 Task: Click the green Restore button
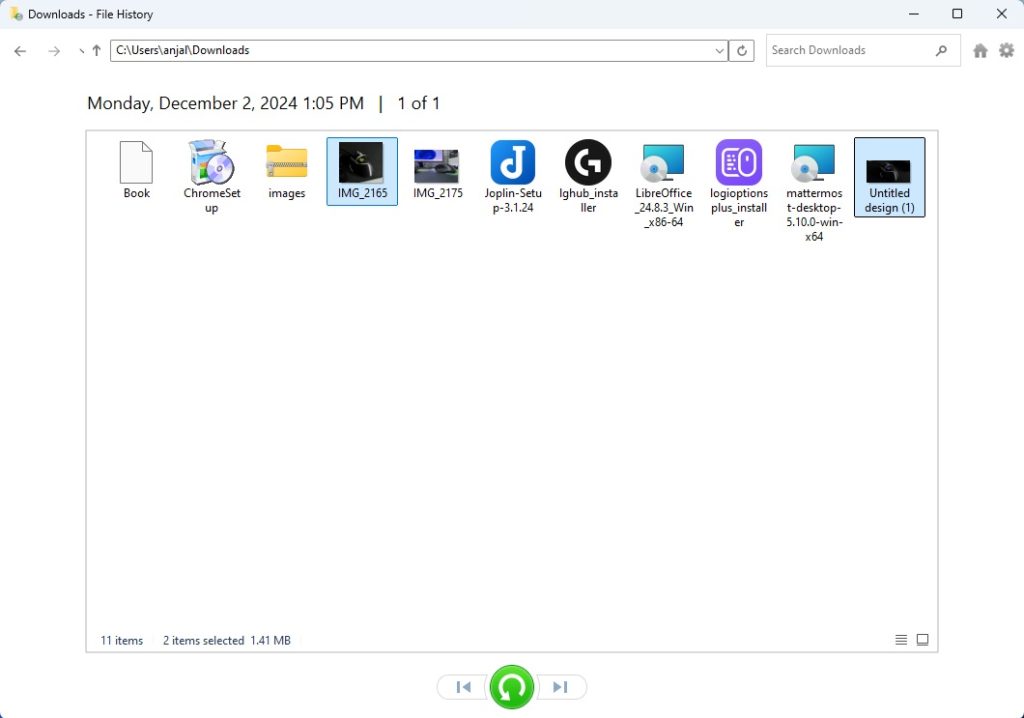(x=511, y=687)
